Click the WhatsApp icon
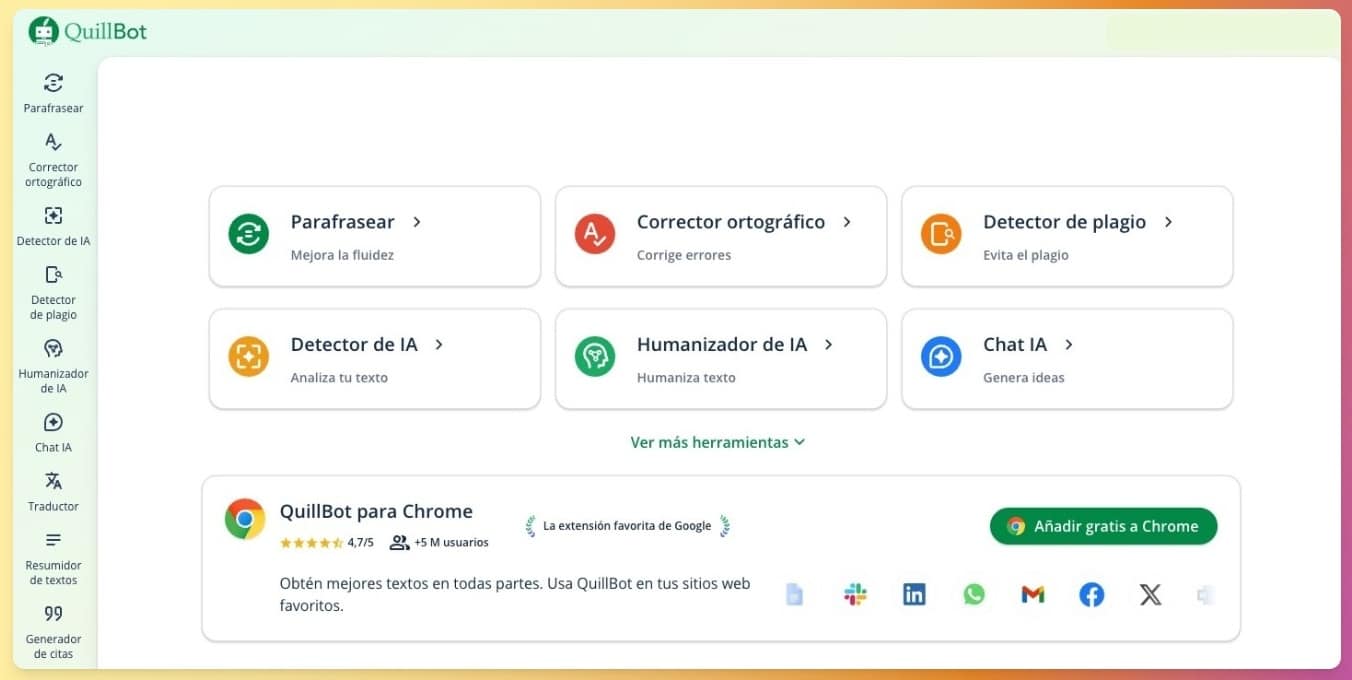The height and width of the screenshot is (680, 1352). click(x=974, y=595)
